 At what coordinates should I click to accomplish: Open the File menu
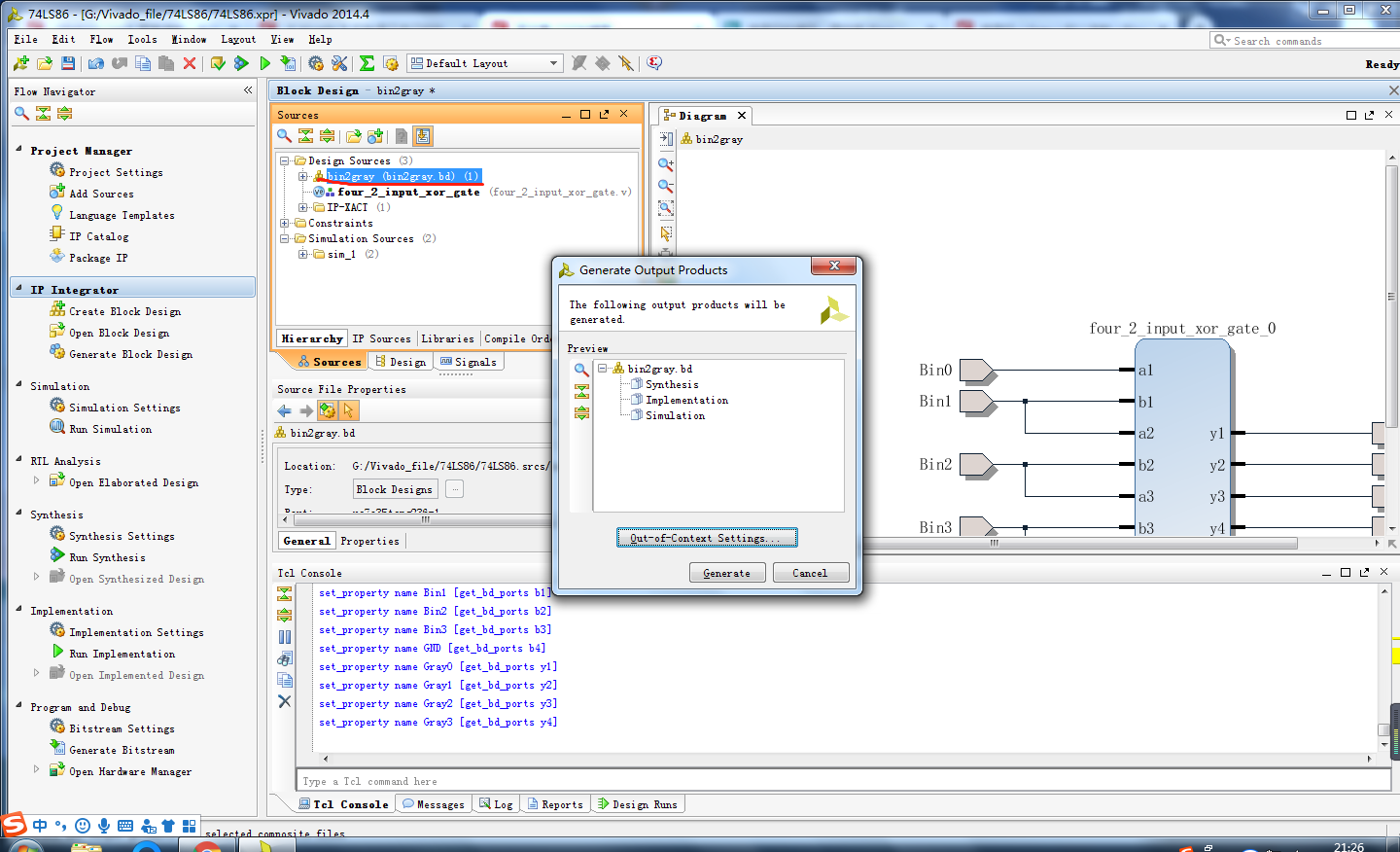(26, 40)
